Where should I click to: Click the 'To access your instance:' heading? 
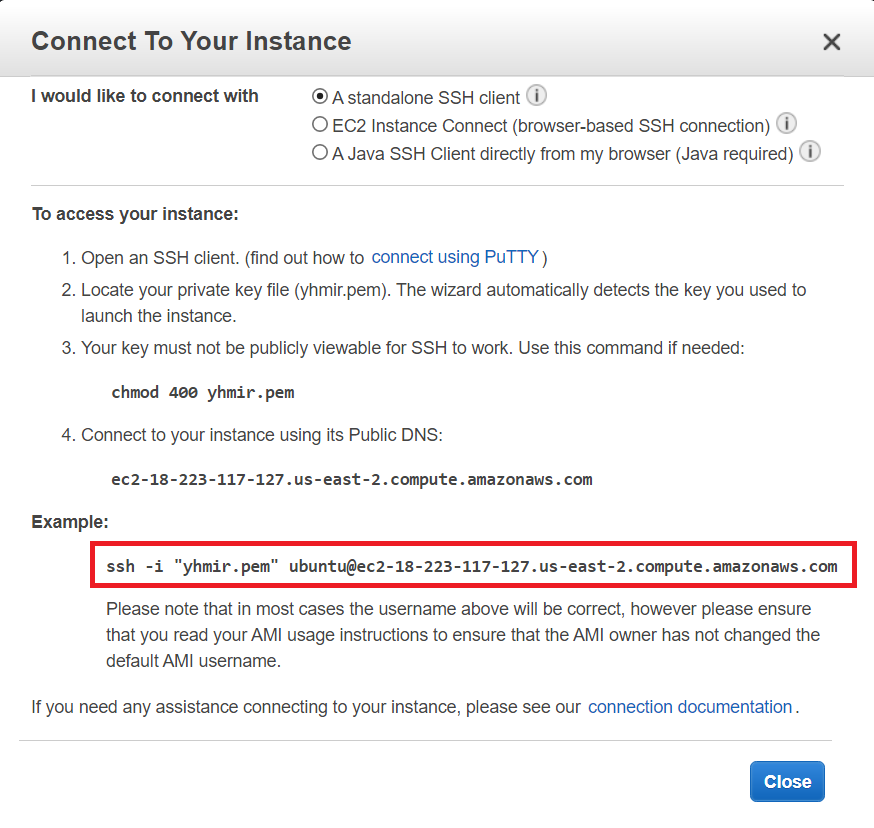click(135, 214)
